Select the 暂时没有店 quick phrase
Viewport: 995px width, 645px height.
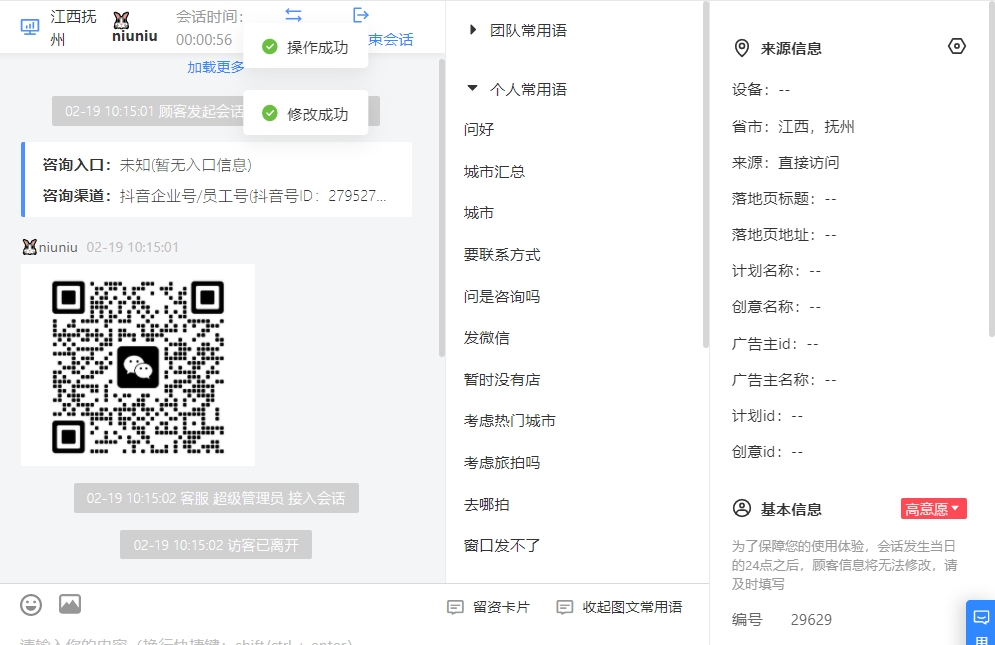[x=502, y=380]
